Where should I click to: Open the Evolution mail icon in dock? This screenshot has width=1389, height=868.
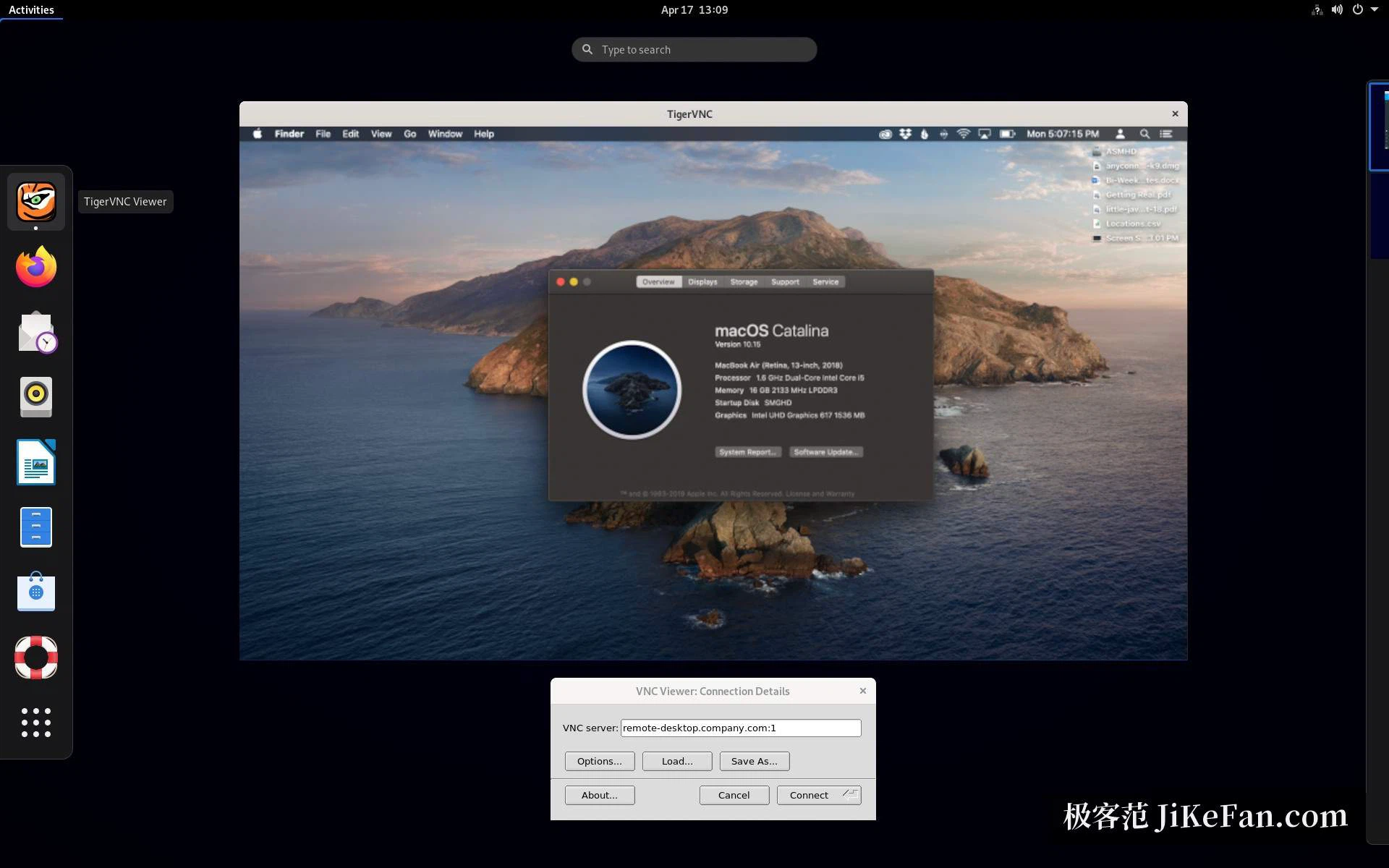pos(36,332)
